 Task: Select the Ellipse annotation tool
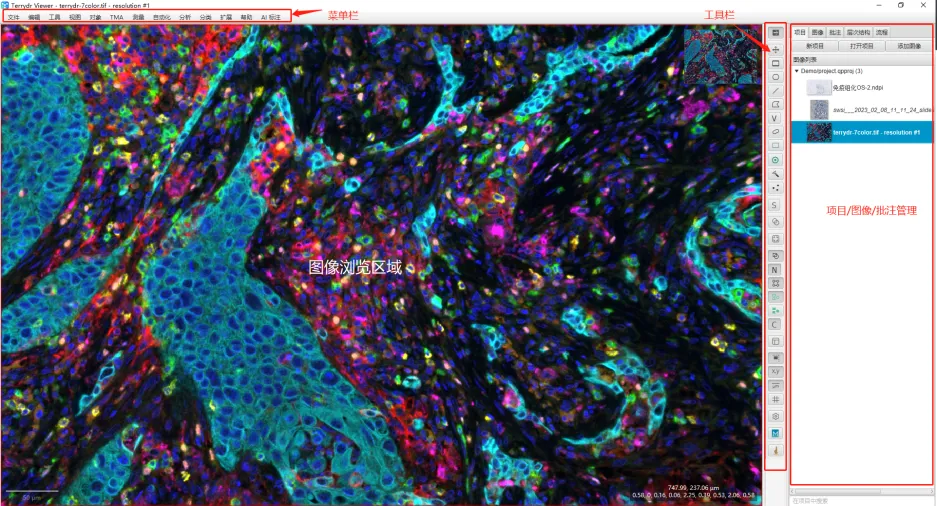[776, 77]
